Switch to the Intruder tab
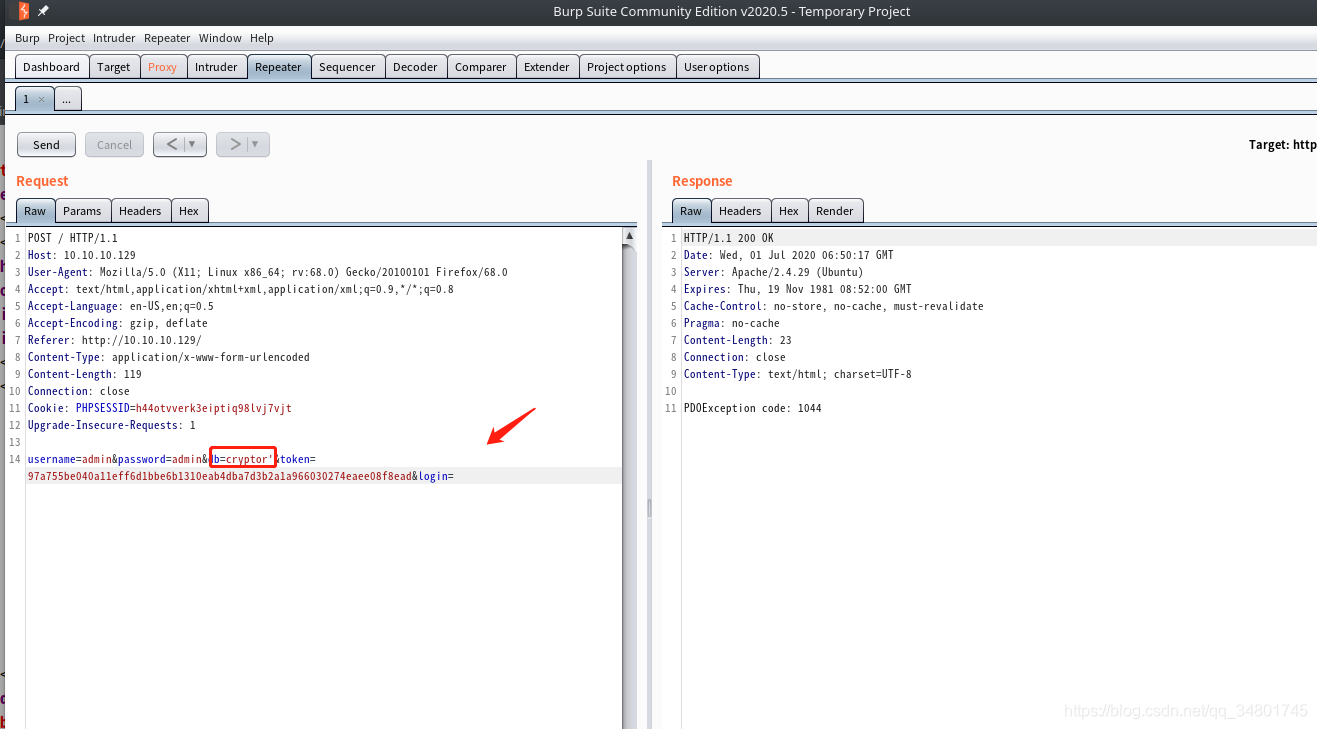 point(216,67)
